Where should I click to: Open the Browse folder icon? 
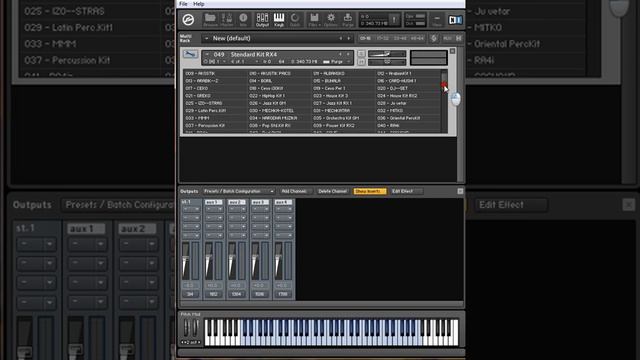[x=210, y=19]
